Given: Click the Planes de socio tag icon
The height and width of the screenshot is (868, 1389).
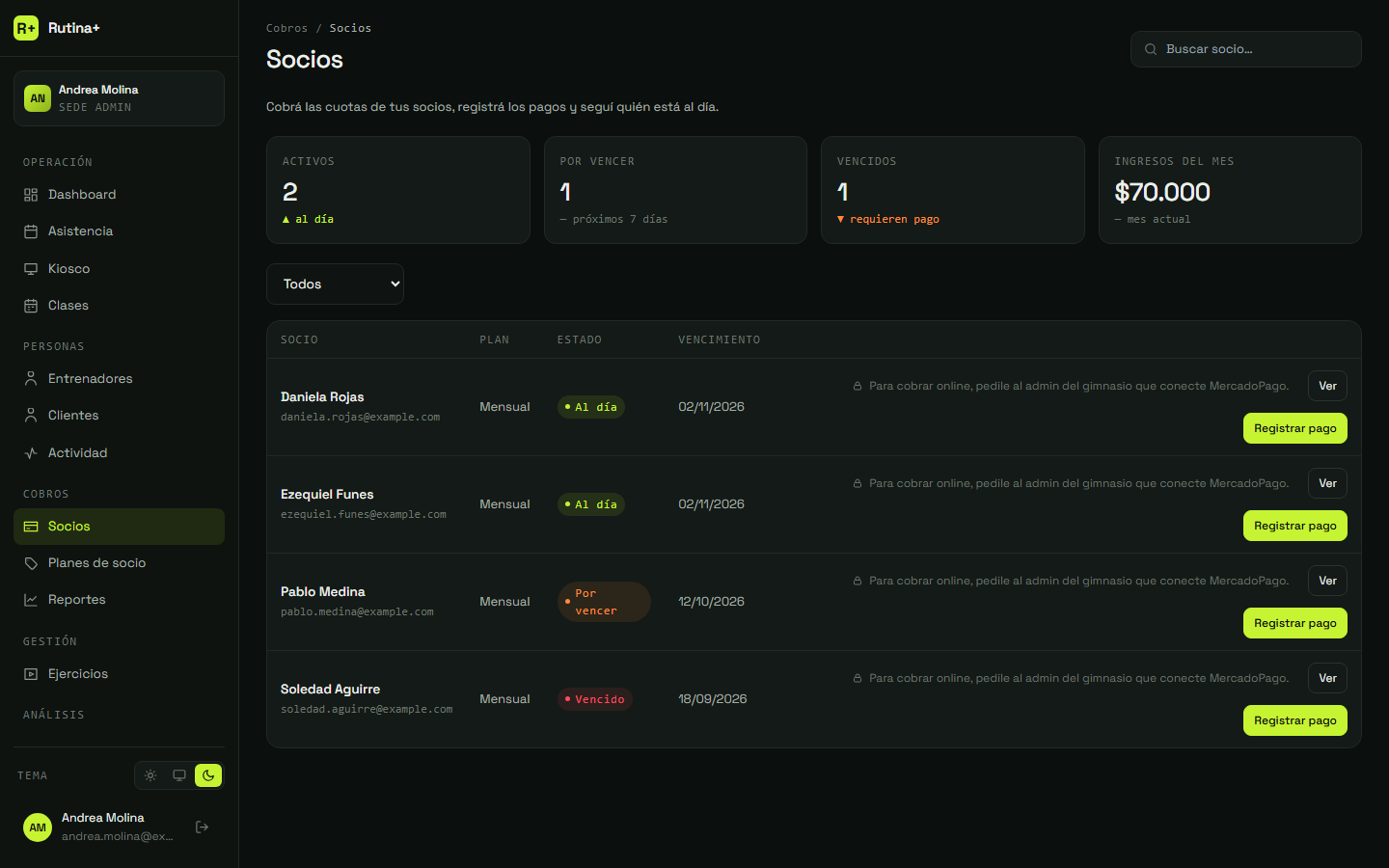Looking at the screenshot, I should coord(31,563).
